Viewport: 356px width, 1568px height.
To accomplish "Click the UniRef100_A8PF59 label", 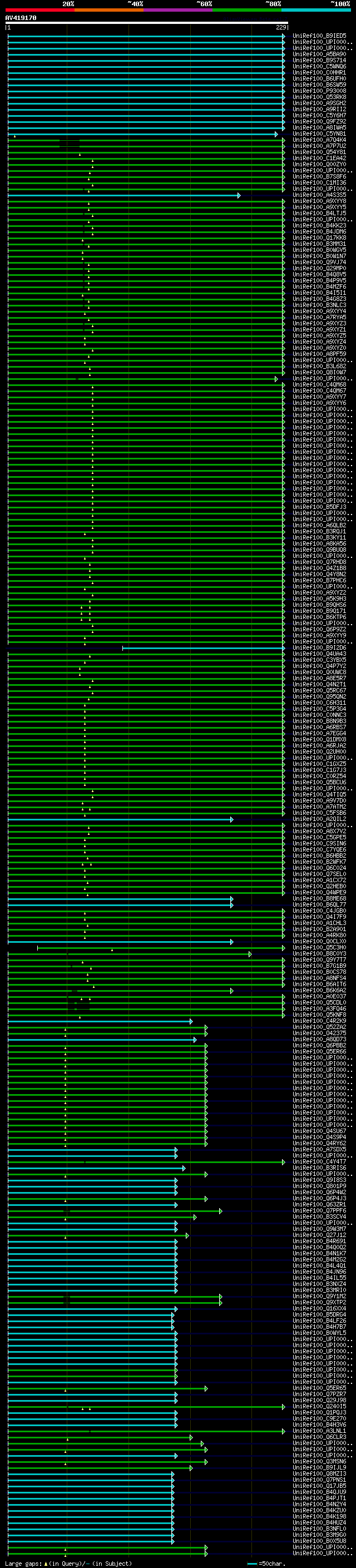I will pos(319,354).
